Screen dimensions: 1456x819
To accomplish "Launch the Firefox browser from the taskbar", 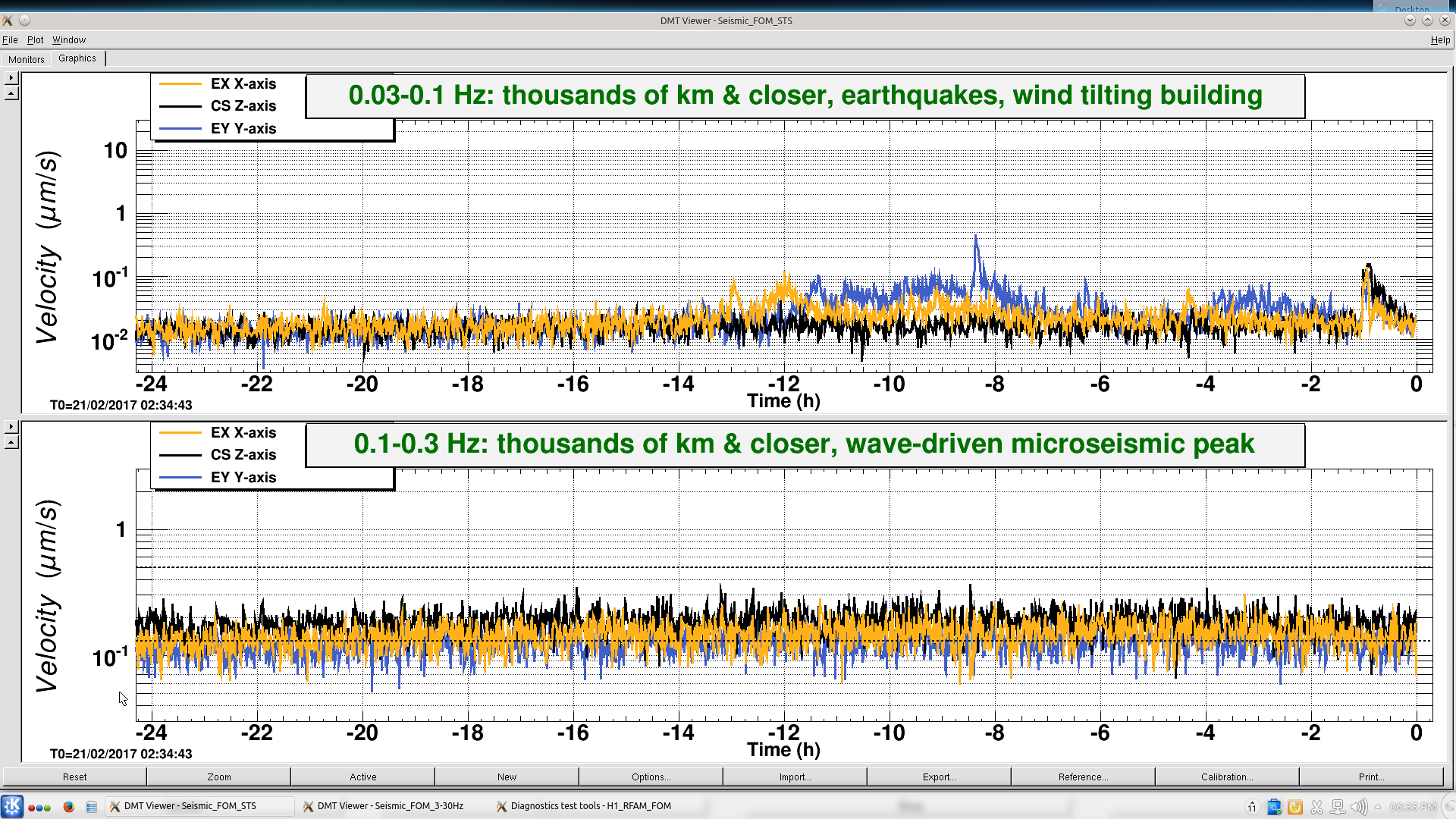I will (68, 807).
